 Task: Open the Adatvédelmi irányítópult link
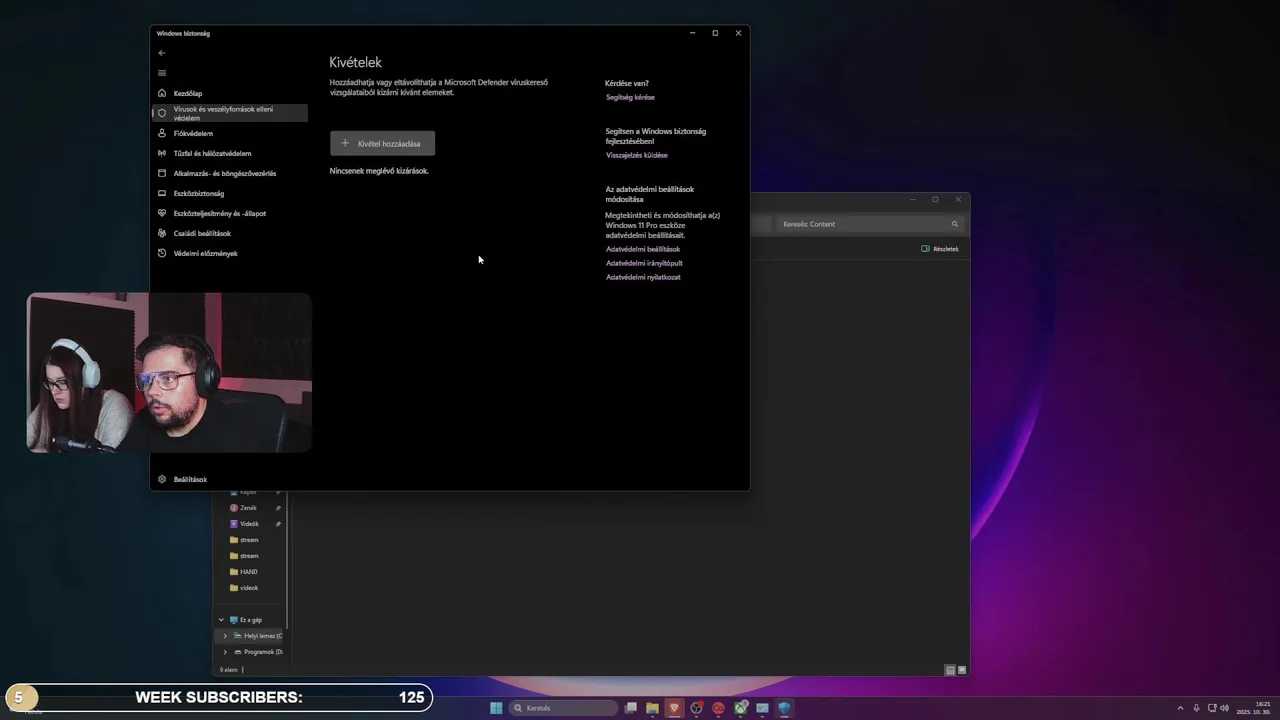point(644,263)
